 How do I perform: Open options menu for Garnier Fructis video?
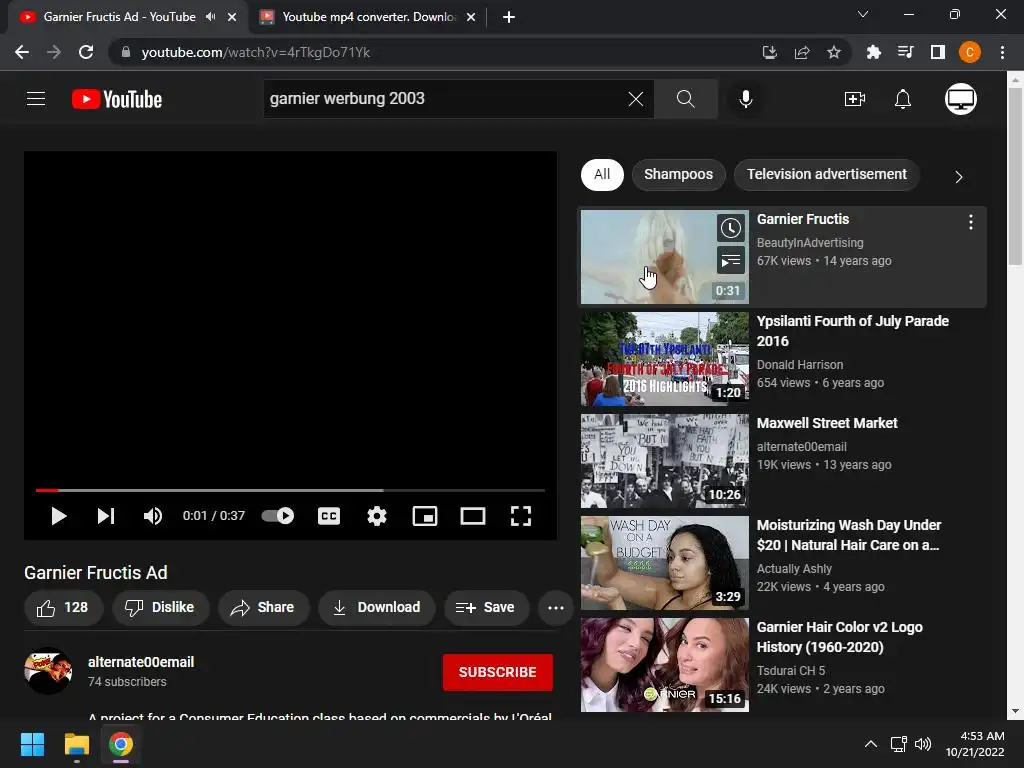(x=970, y=222)
